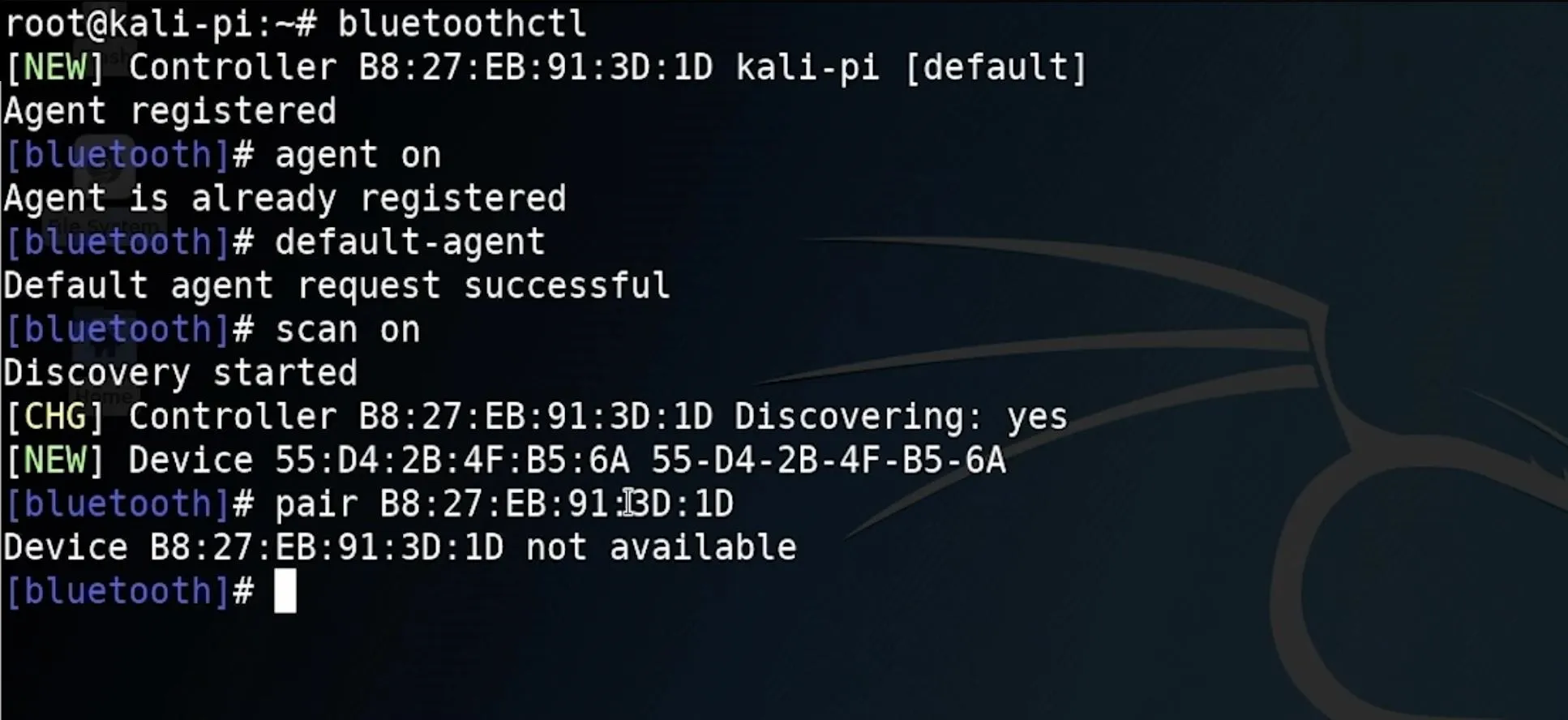The height and width of the screenshot is (720, 1568).
Task: Click the green NEW tag before Controller
Action: point(55,67)
